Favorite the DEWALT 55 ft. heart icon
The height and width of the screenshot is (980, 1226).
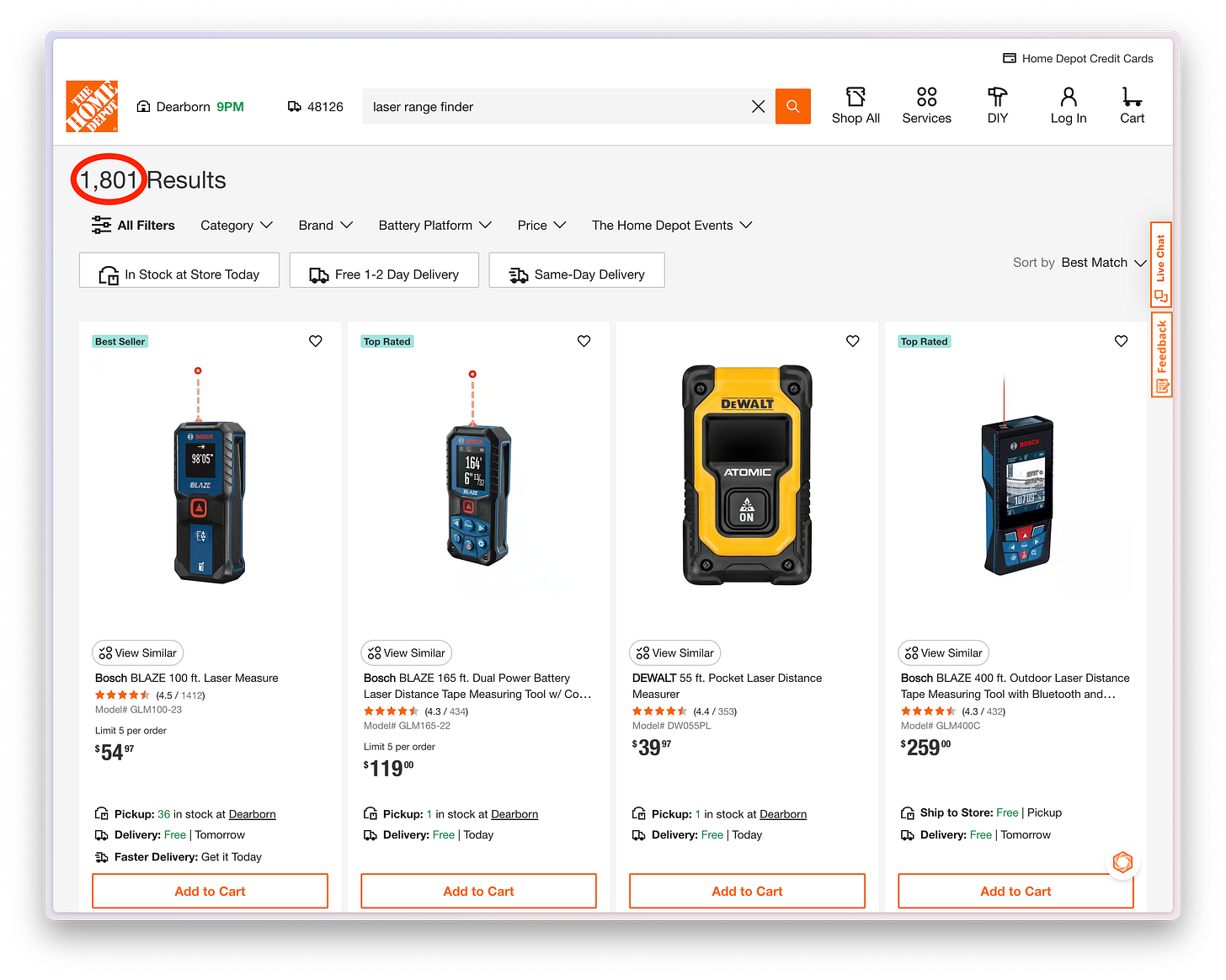pos(853,341)
